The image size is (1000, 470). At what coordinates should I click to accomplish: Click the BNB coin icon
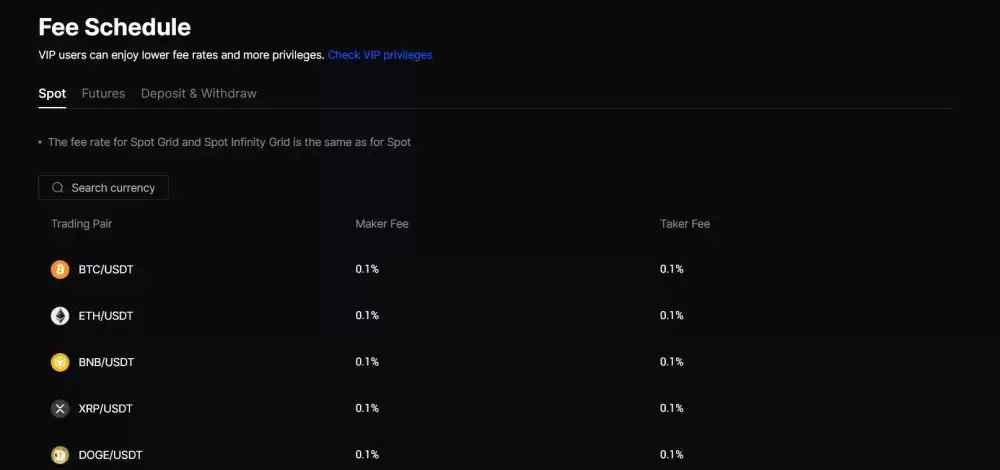pos(60,362)
